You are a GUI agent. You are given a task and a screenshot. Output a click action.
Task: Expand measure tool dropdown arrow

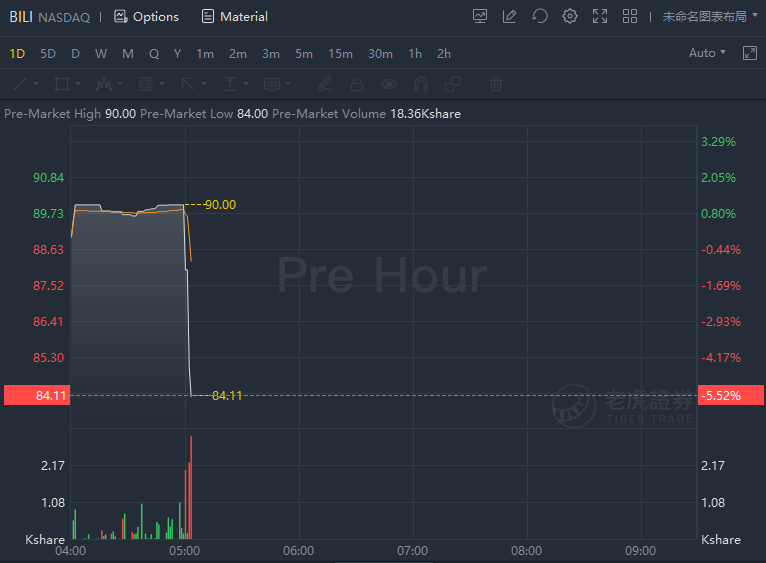pyautogui.click(x=246, y=84)
